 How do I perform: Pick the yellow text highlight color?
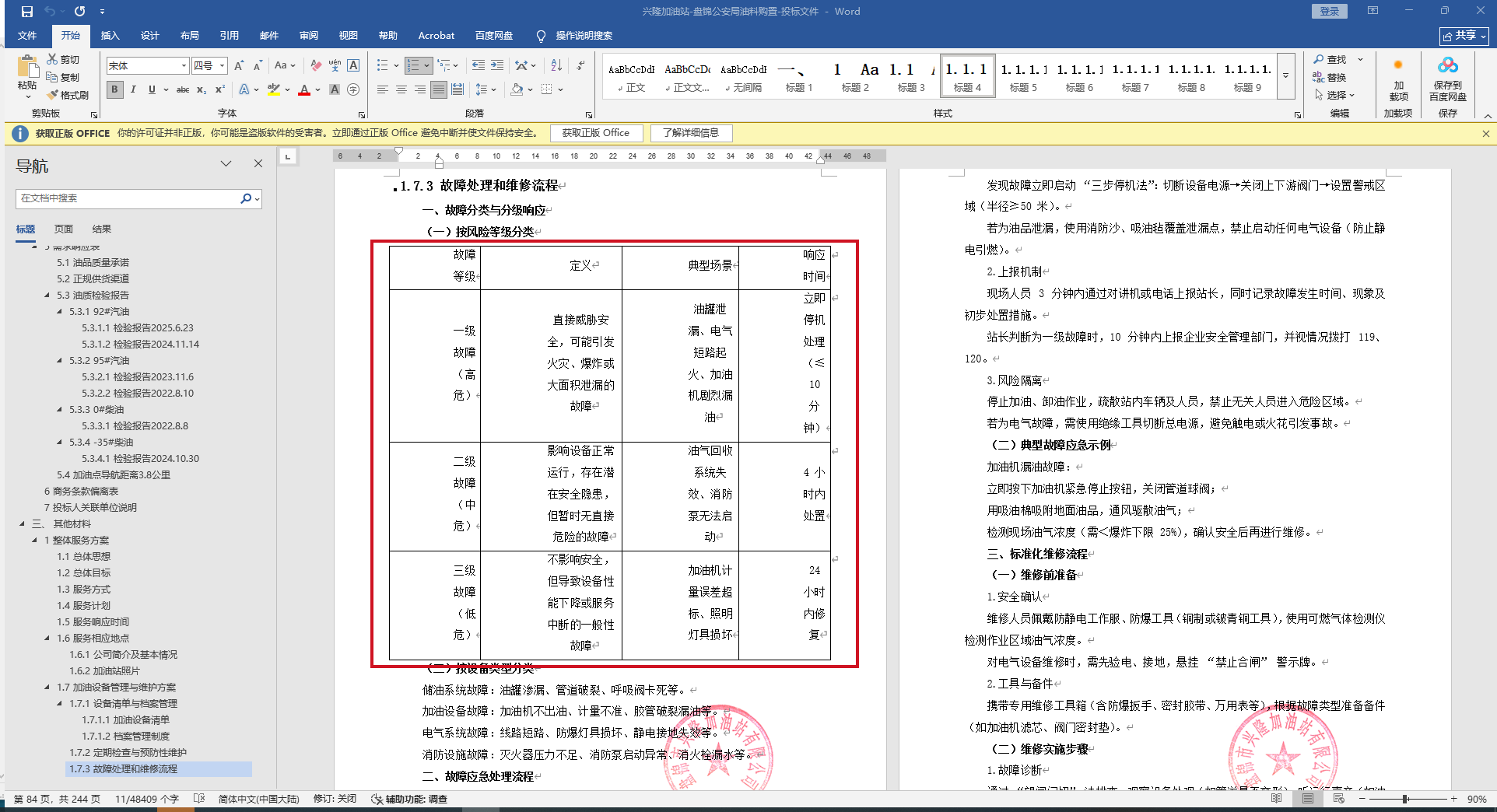coord(273,89)
